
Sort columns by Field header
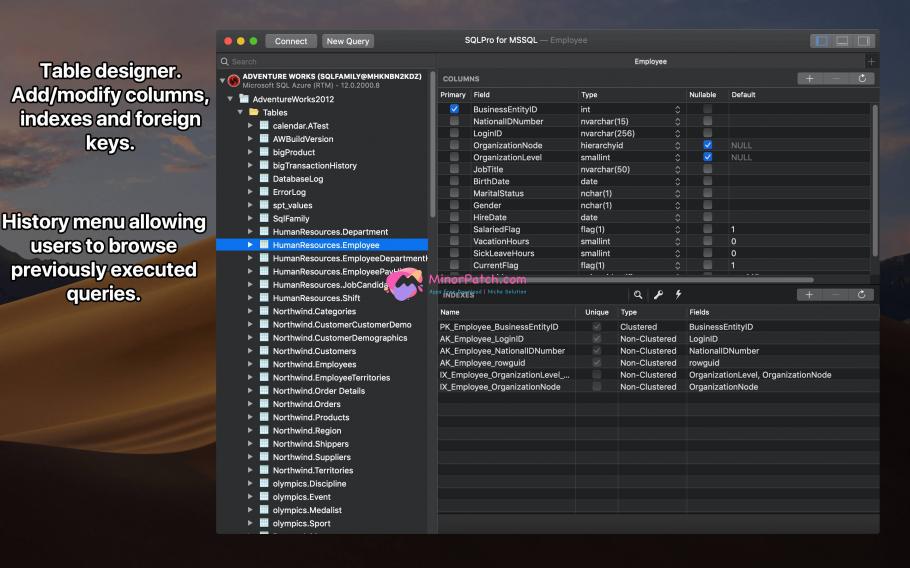point(481,95)
